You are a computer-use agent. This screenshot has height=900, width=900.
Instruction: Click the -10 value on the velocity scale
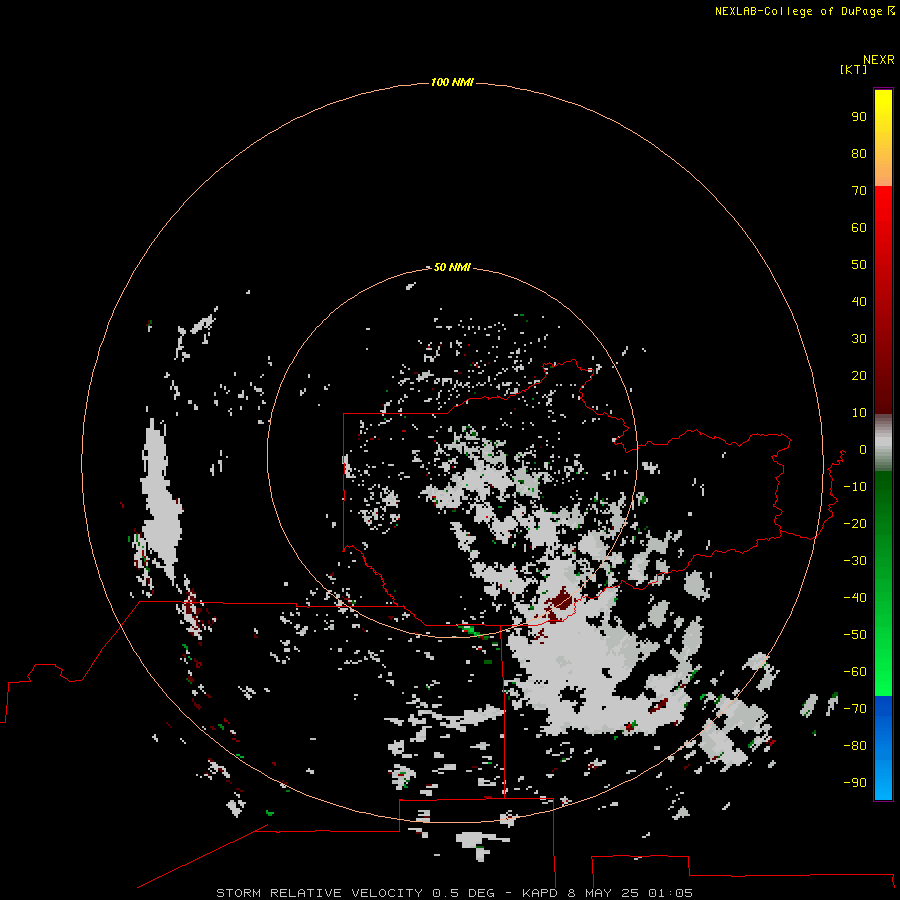click(855, 487)
